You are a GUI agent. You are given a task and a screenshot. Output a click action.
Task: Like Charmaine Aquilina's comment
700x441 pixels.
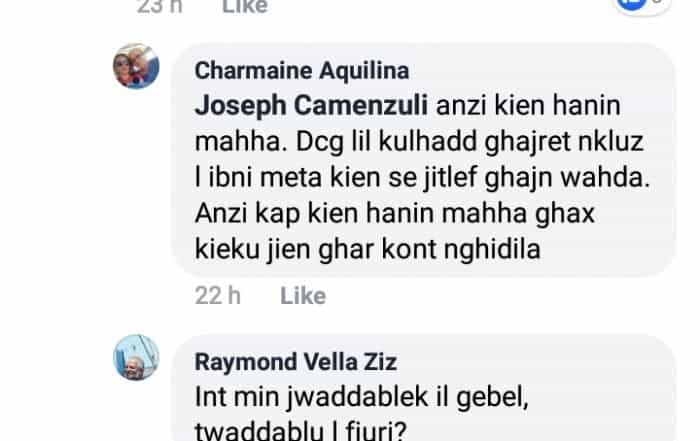303,295
